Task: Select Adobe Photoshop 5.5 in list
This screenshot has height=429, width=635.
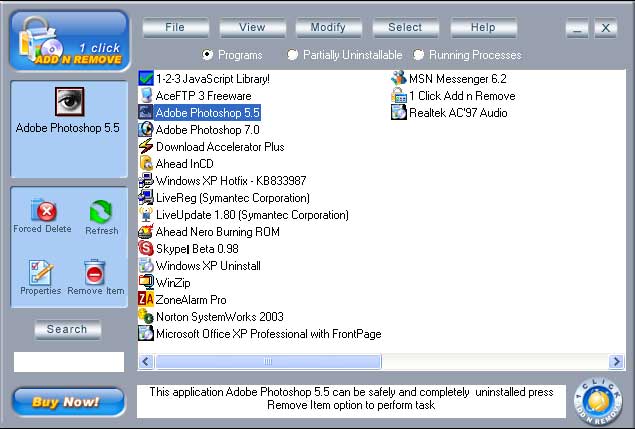Action: 207,113
